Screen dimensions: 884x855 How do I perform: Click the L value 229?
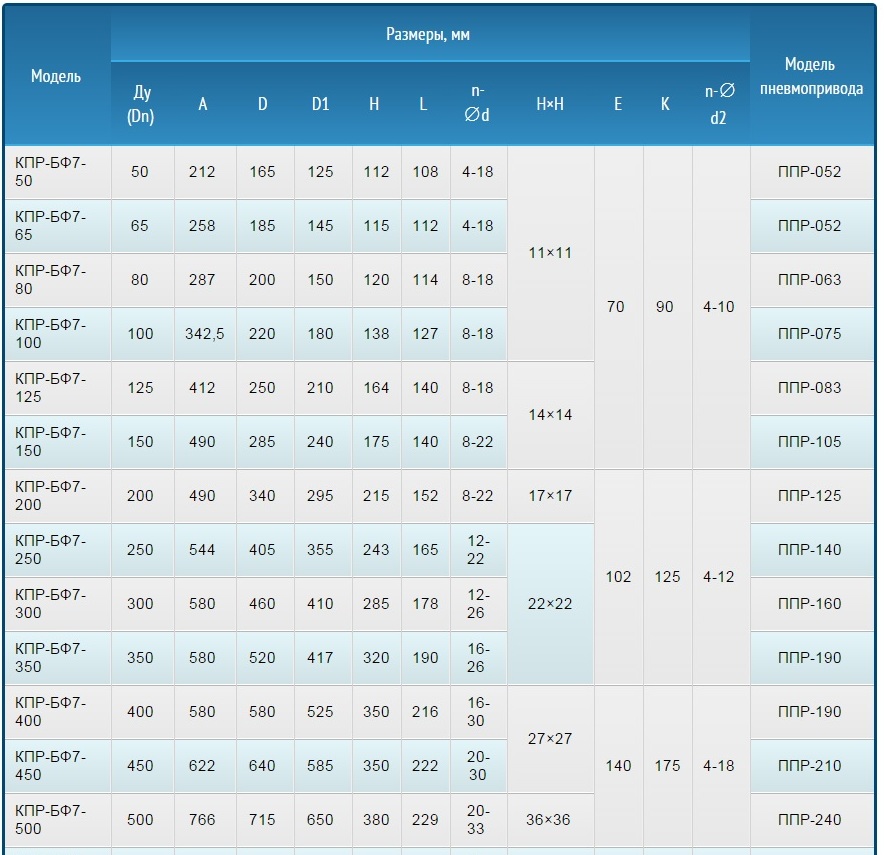tap(425, 820)
